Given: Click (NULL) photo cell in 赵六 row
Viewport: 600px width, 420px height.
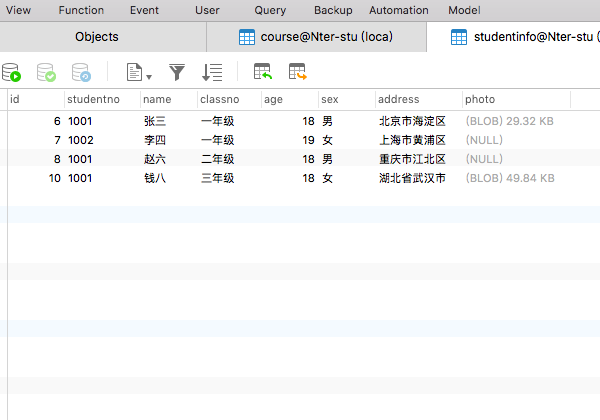Looking at the screenshot, I should coord(484,159).
